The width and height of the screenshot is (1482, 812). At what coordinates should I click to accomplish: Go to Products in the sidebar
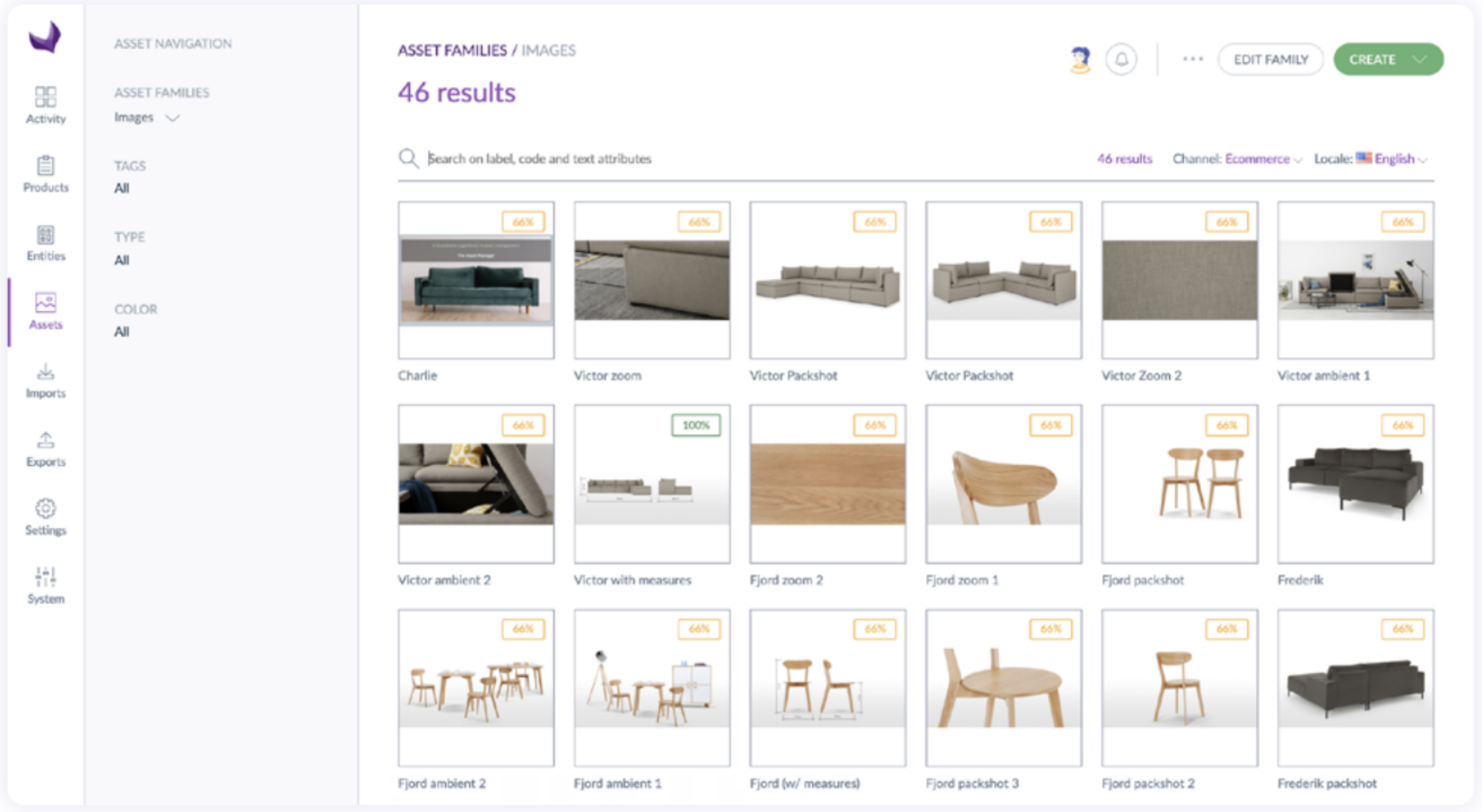(x=45, y=174)
